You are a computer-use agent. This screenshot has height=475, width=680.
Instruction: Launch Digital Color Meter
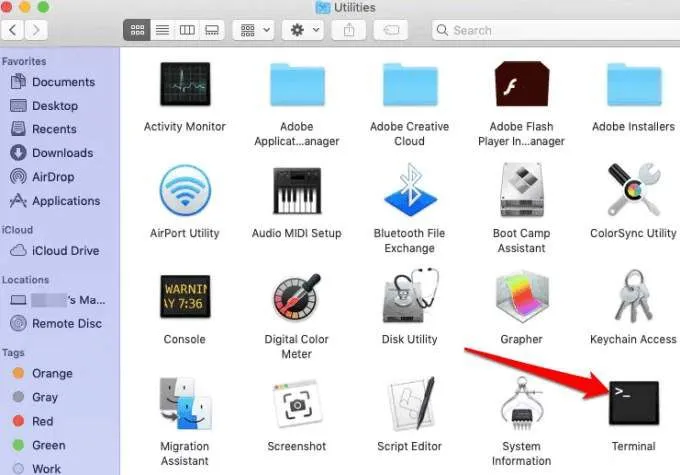point(297,297)
